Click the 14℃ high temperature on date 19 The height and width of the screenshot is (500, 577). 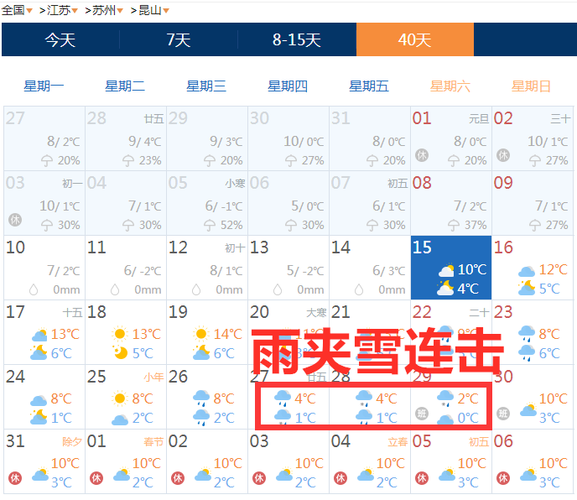tap(228, 334)
